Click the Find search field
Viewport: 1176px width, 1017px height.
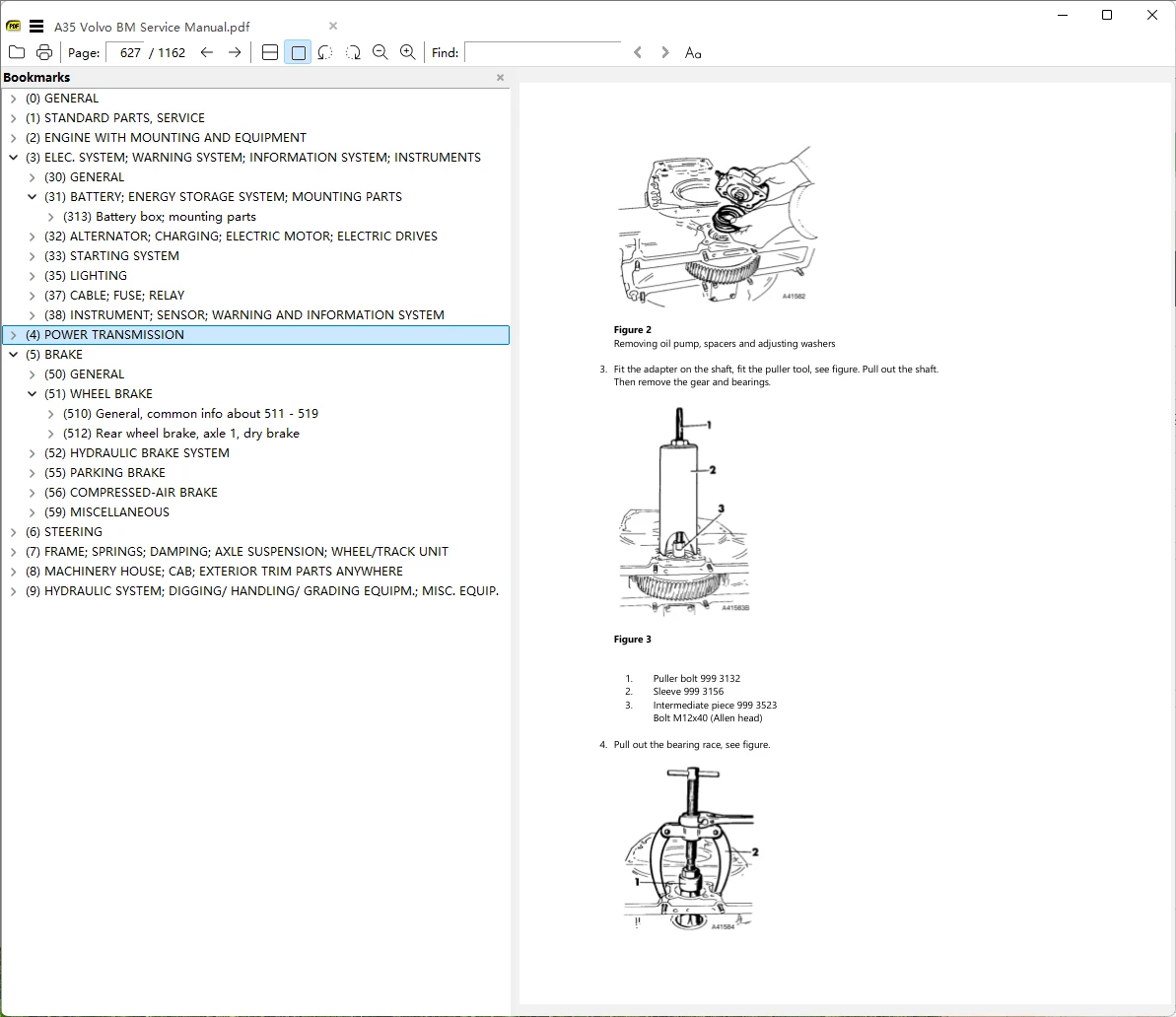[x=543, y=52]
